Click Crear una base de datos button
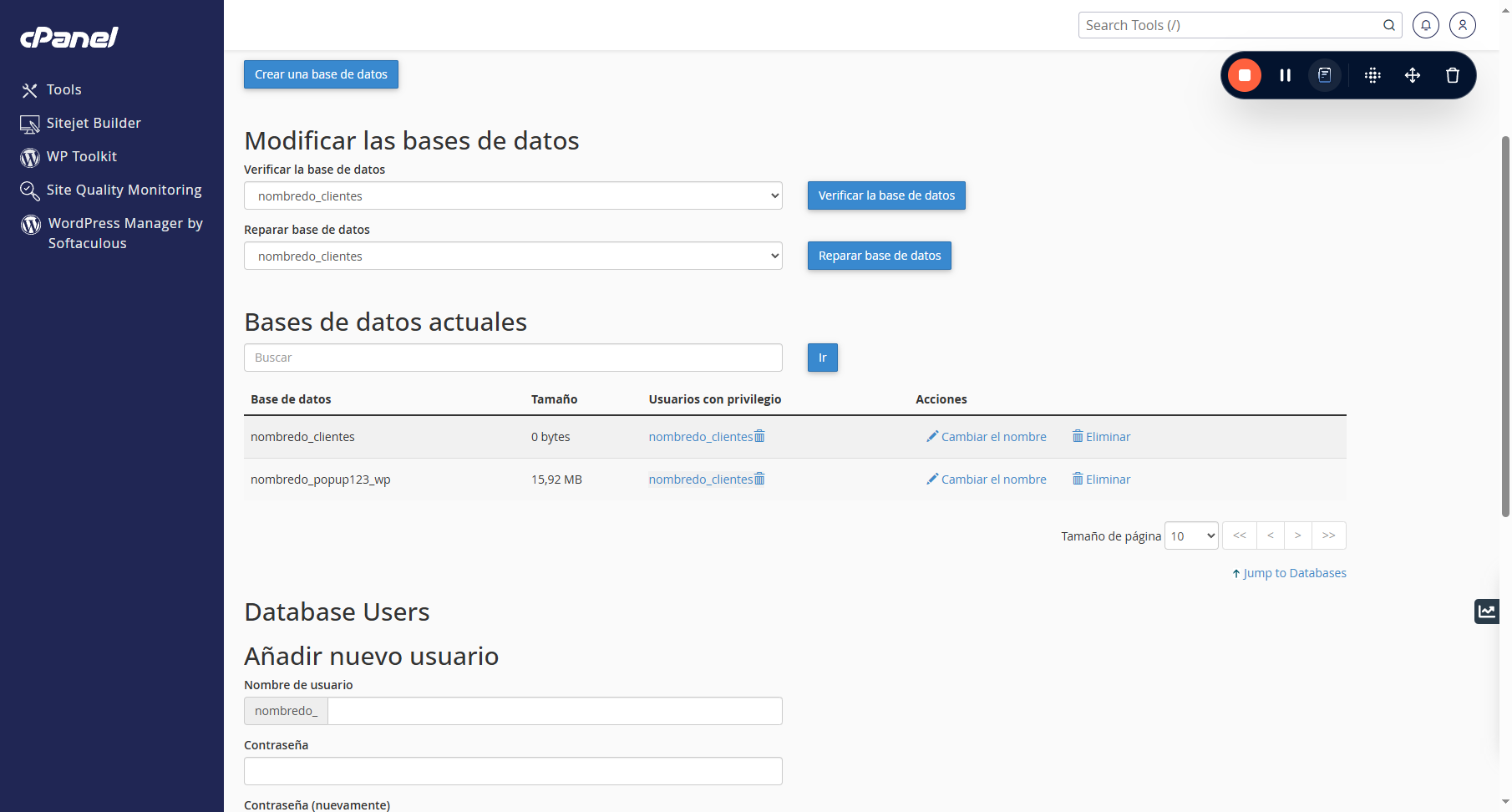The height and width of the screenshot is (812, 1512). [321, 74]
